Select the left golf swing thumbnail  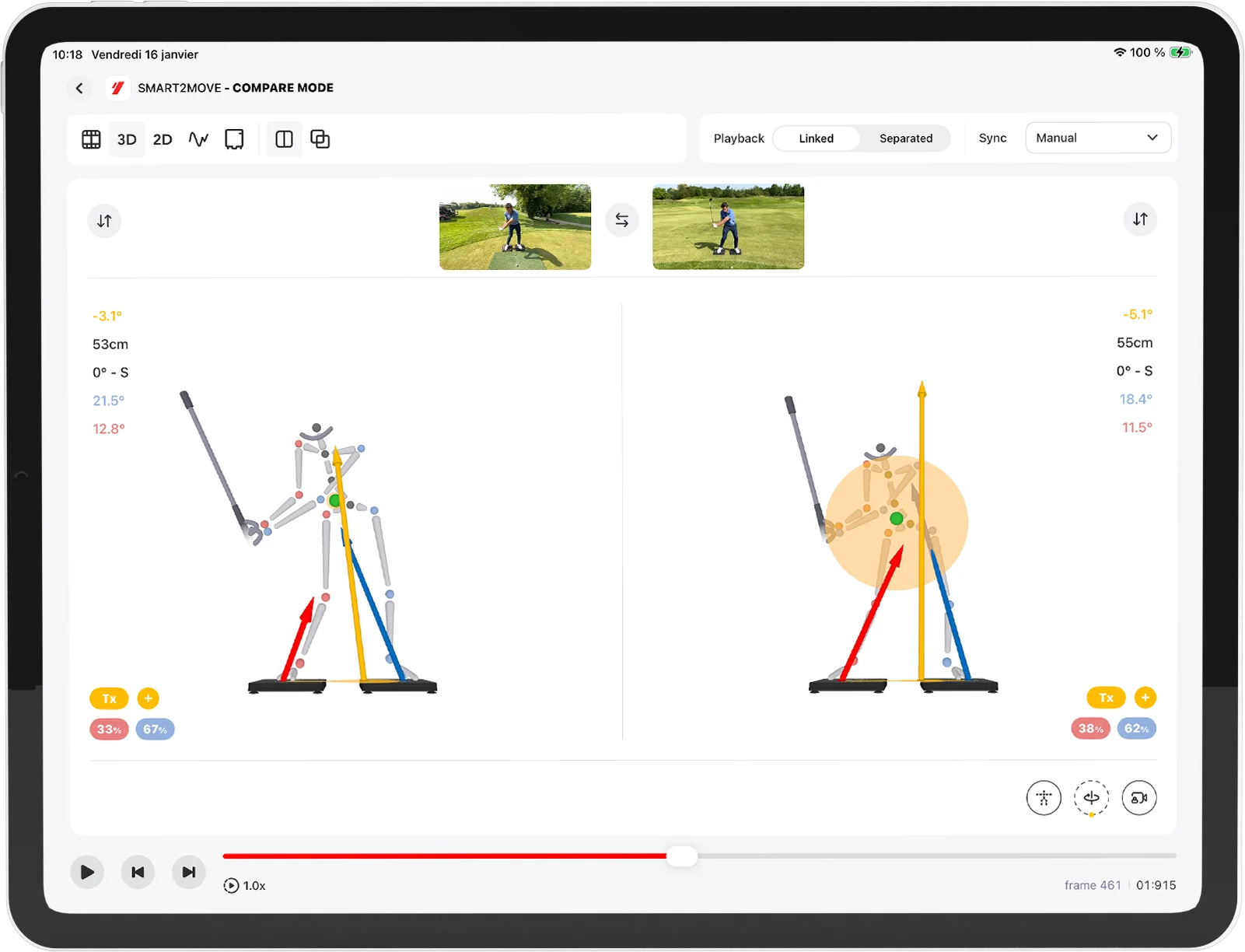point(515,226)
